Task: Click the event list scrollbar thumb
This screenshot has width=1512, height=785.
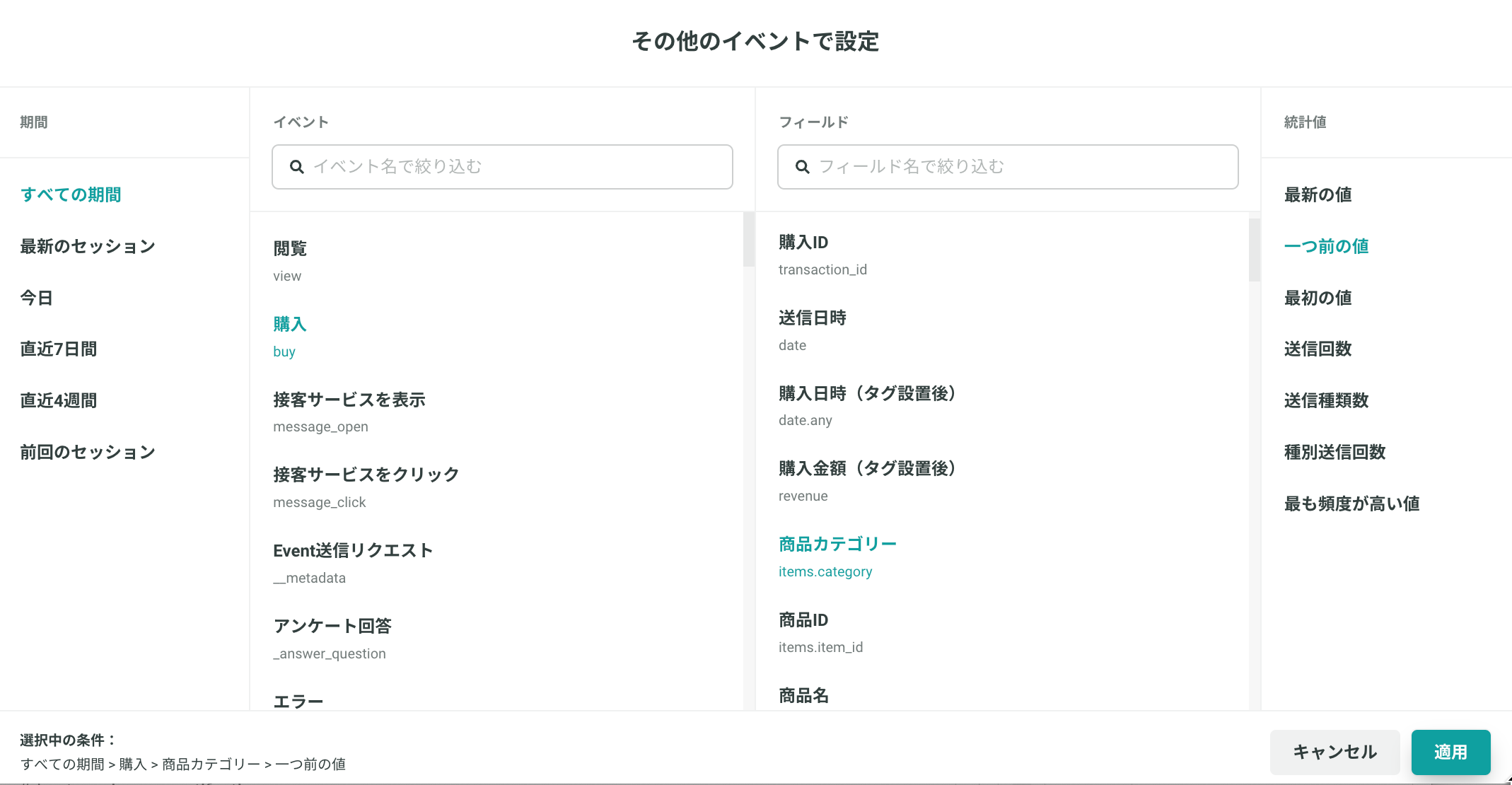Action: coord(749,240)
